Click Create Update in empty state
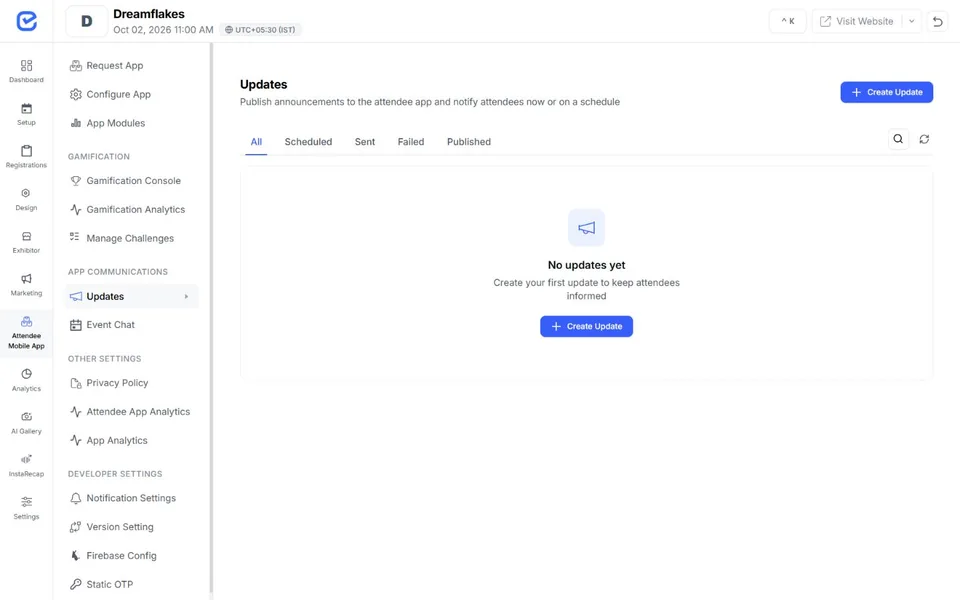The image size is (960, 600). coord(587,326)
